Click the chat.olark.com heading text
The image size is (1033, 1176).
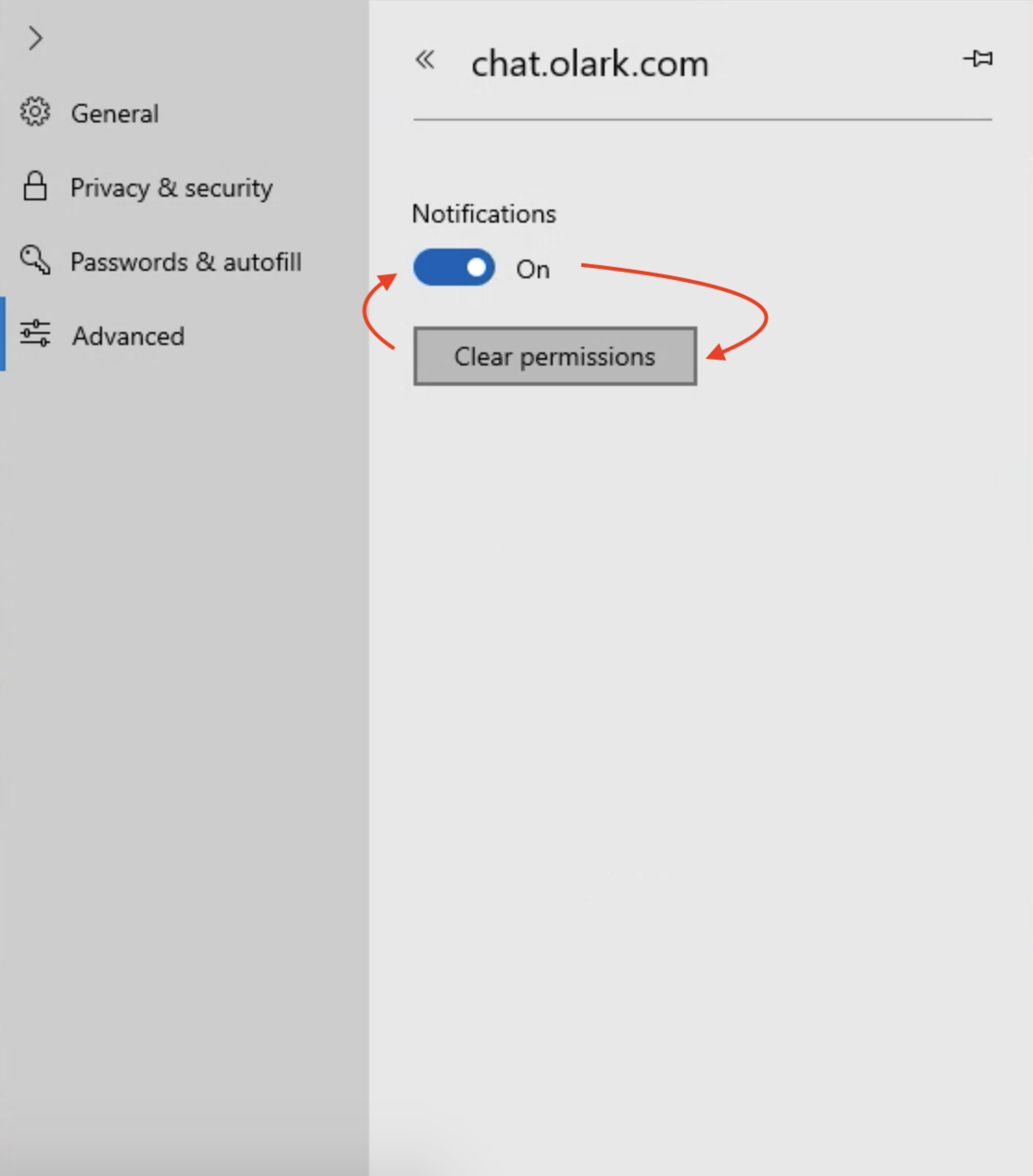[x=590, y=63]
